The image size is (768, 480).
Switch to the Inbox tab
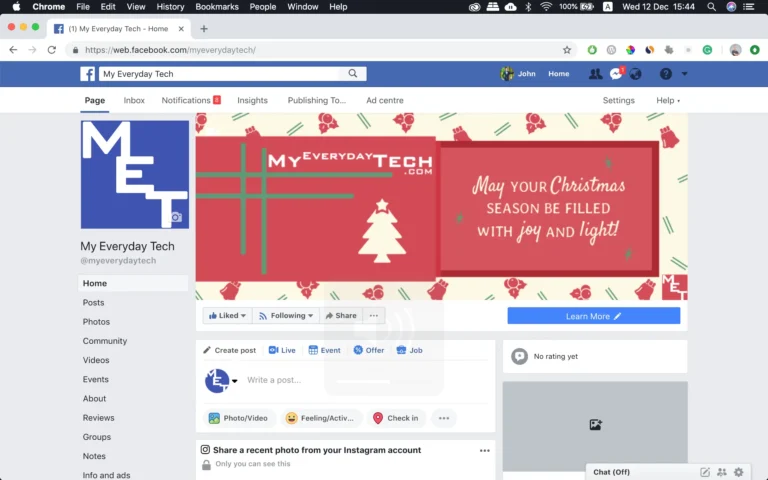point(134,101)
